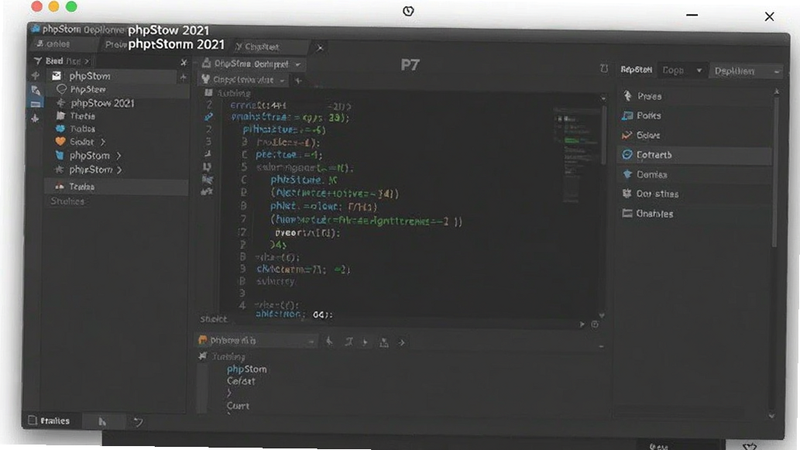The width and height of the screenshot is (800, 450).
Task: Click the icon left of the right panel header
Action: coord(604,69)
